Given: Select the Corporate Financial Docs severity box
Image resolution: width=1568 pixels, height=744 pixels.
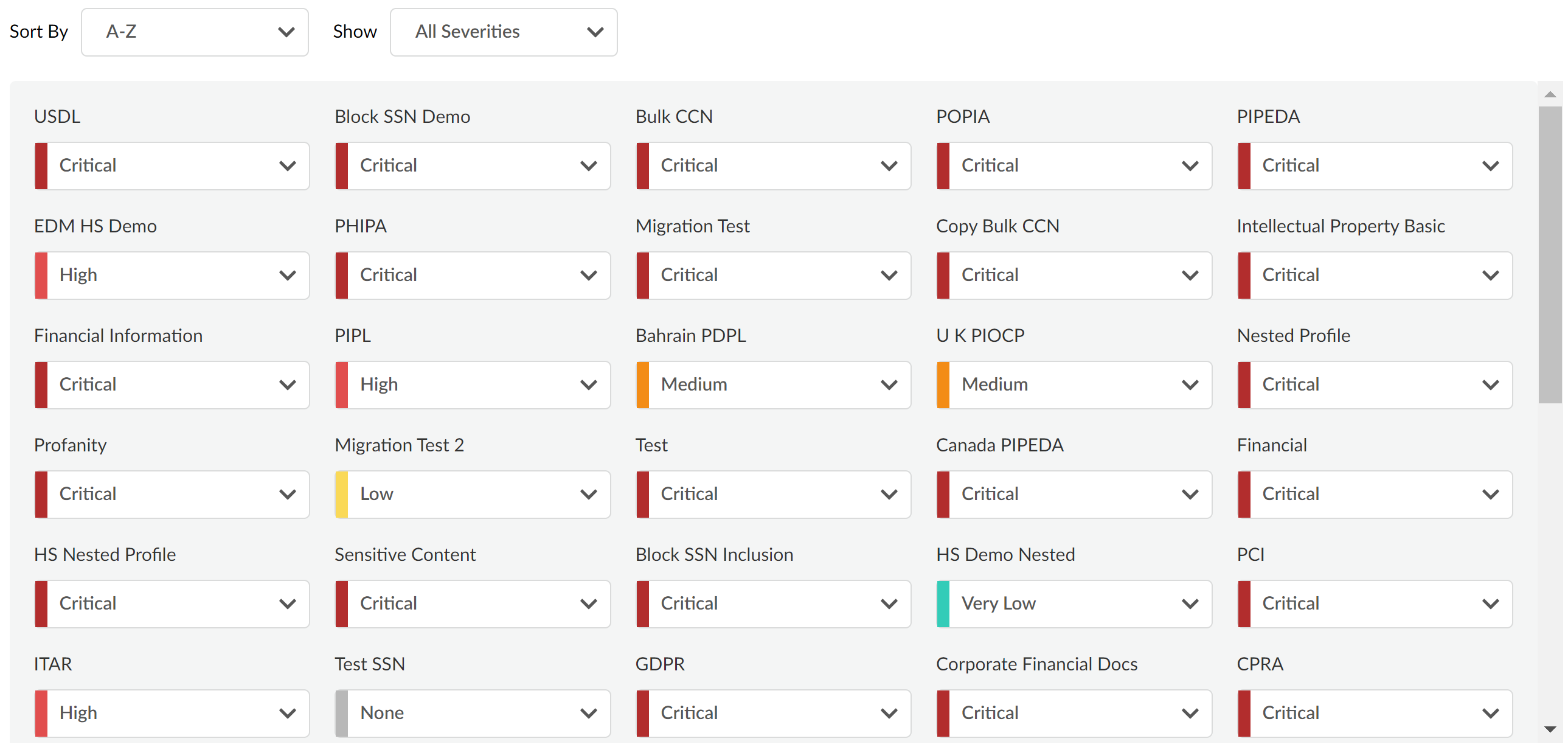Looking at the screenshot, I should [1074, 714].
